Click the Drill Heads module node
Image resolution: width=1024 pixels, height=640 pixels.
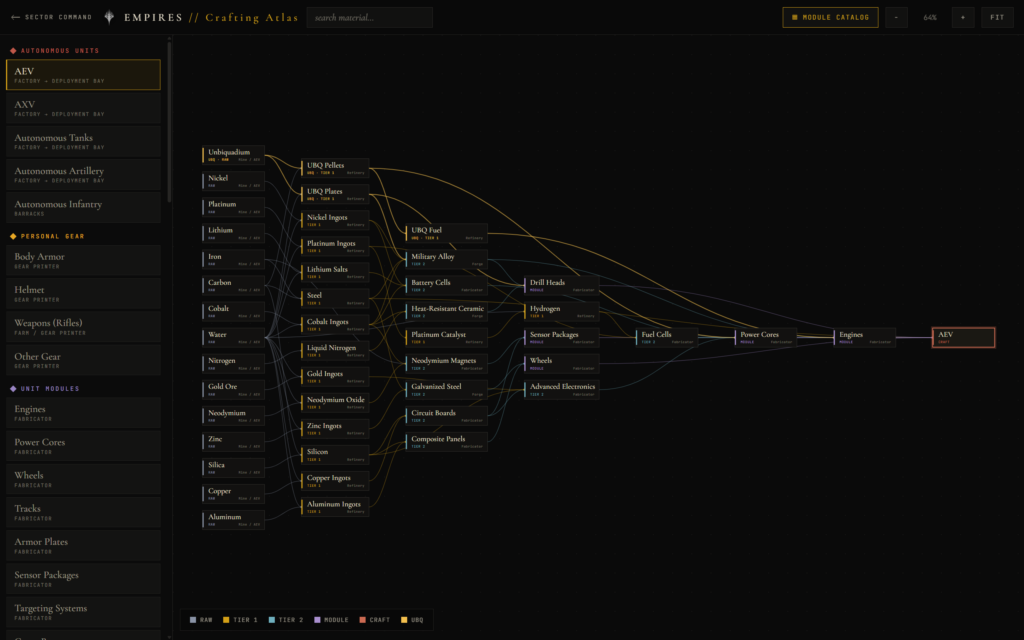(x=562, y=285)
